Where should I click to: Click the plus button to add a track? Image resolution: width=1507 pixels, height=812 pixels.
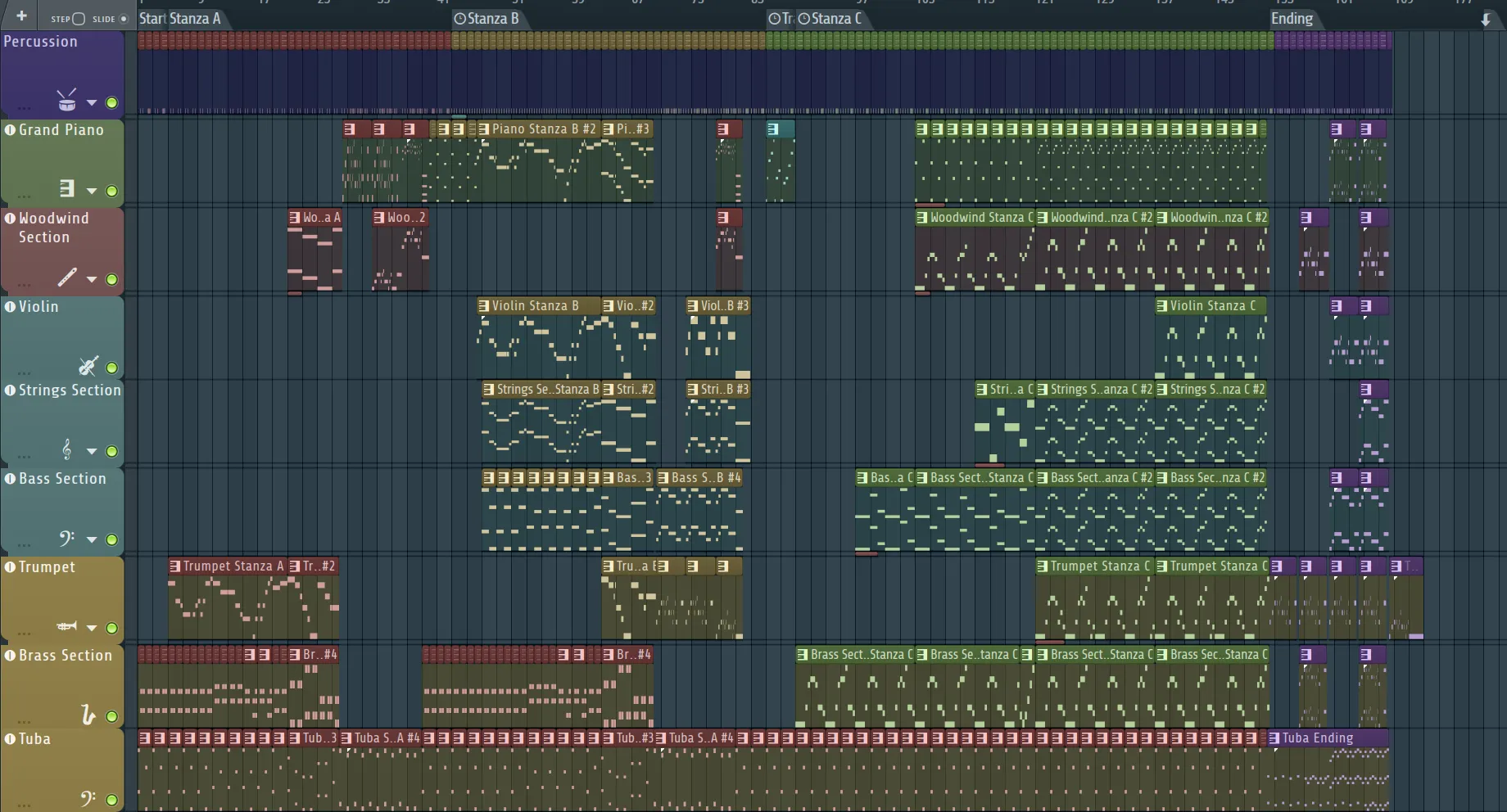click(21, 16)
